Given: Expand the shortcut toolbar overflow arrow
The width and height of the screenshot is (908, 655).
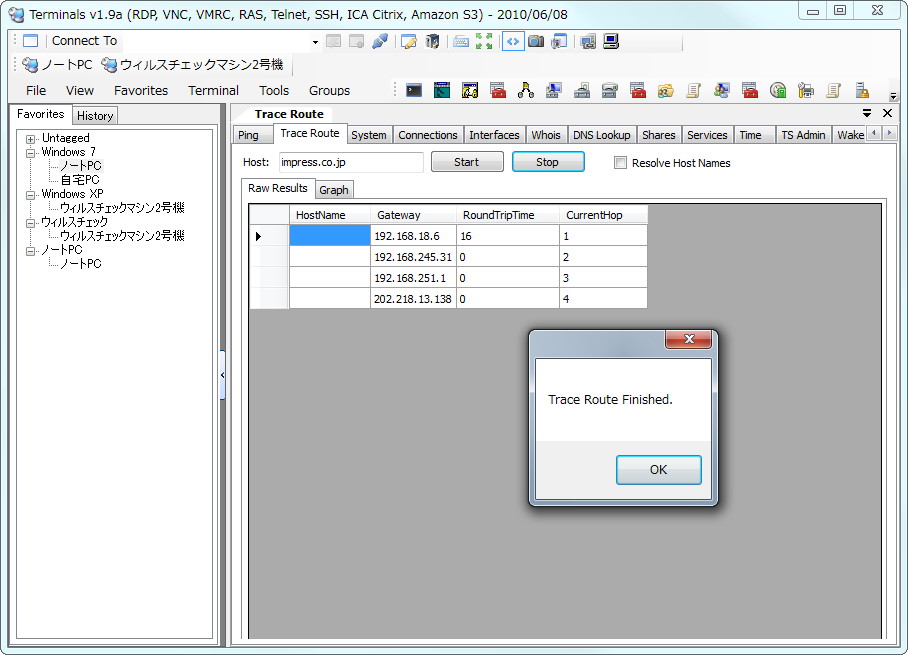Looking at the screenshot, I should point(893,96).
